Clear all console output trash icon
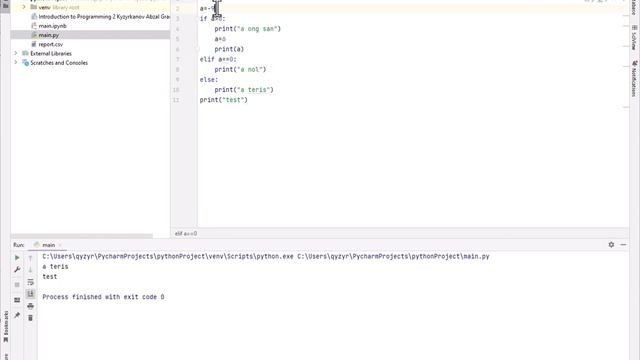Image resolution: width=640 pixels, height=360 pixels. [31, 318]
